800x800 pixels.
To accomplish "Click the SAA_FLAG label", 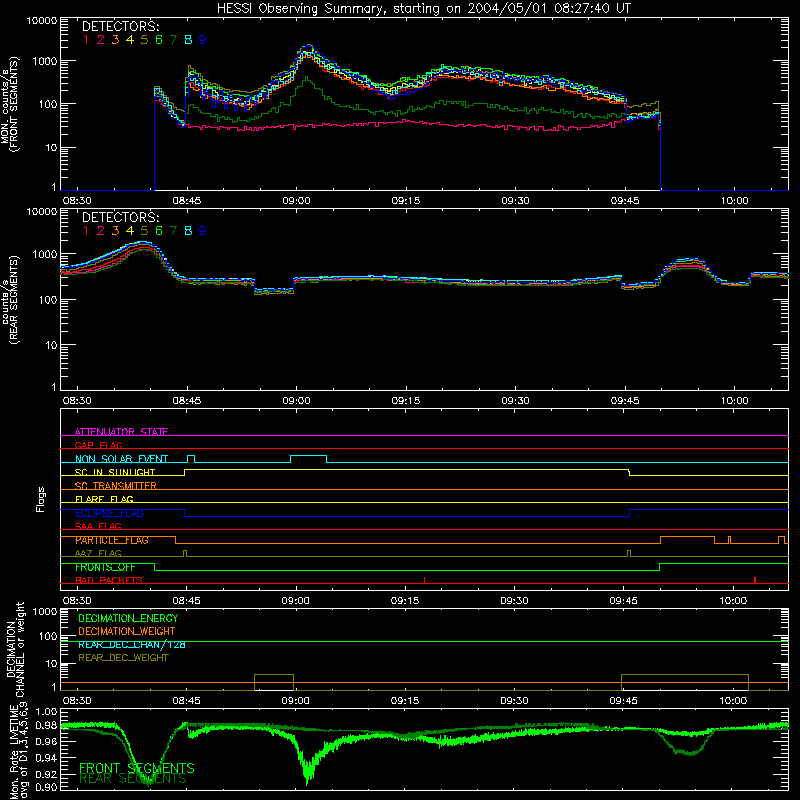I will (x=98, y=527).
